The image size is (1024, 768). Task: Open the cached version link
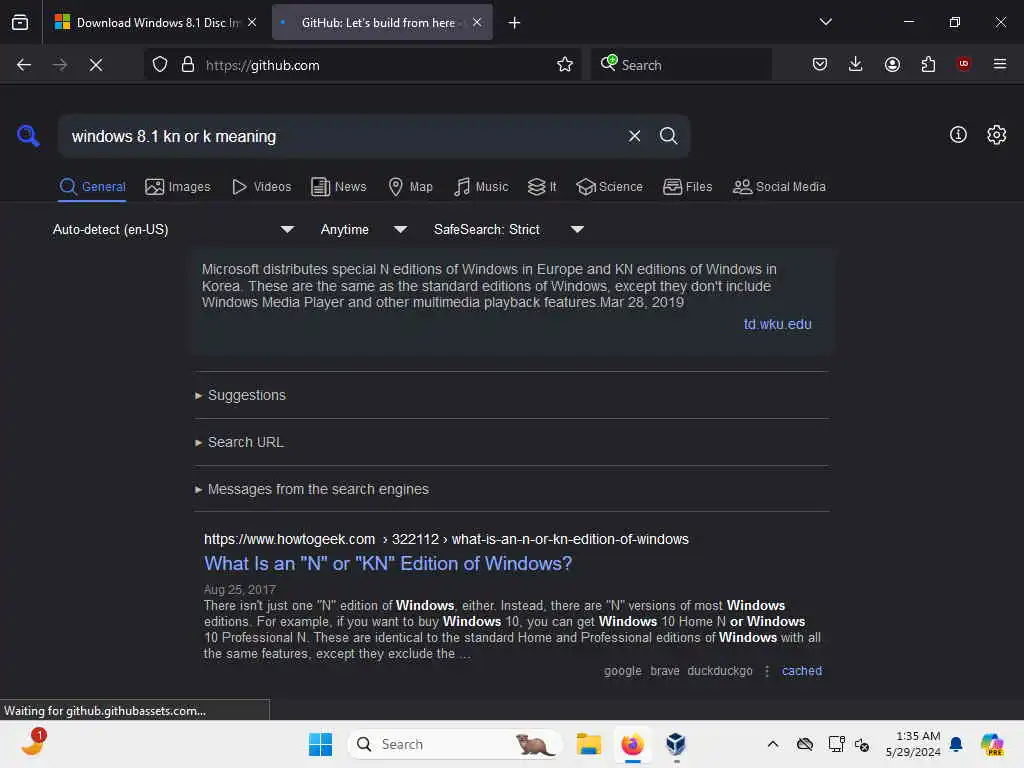coord(802,671)
